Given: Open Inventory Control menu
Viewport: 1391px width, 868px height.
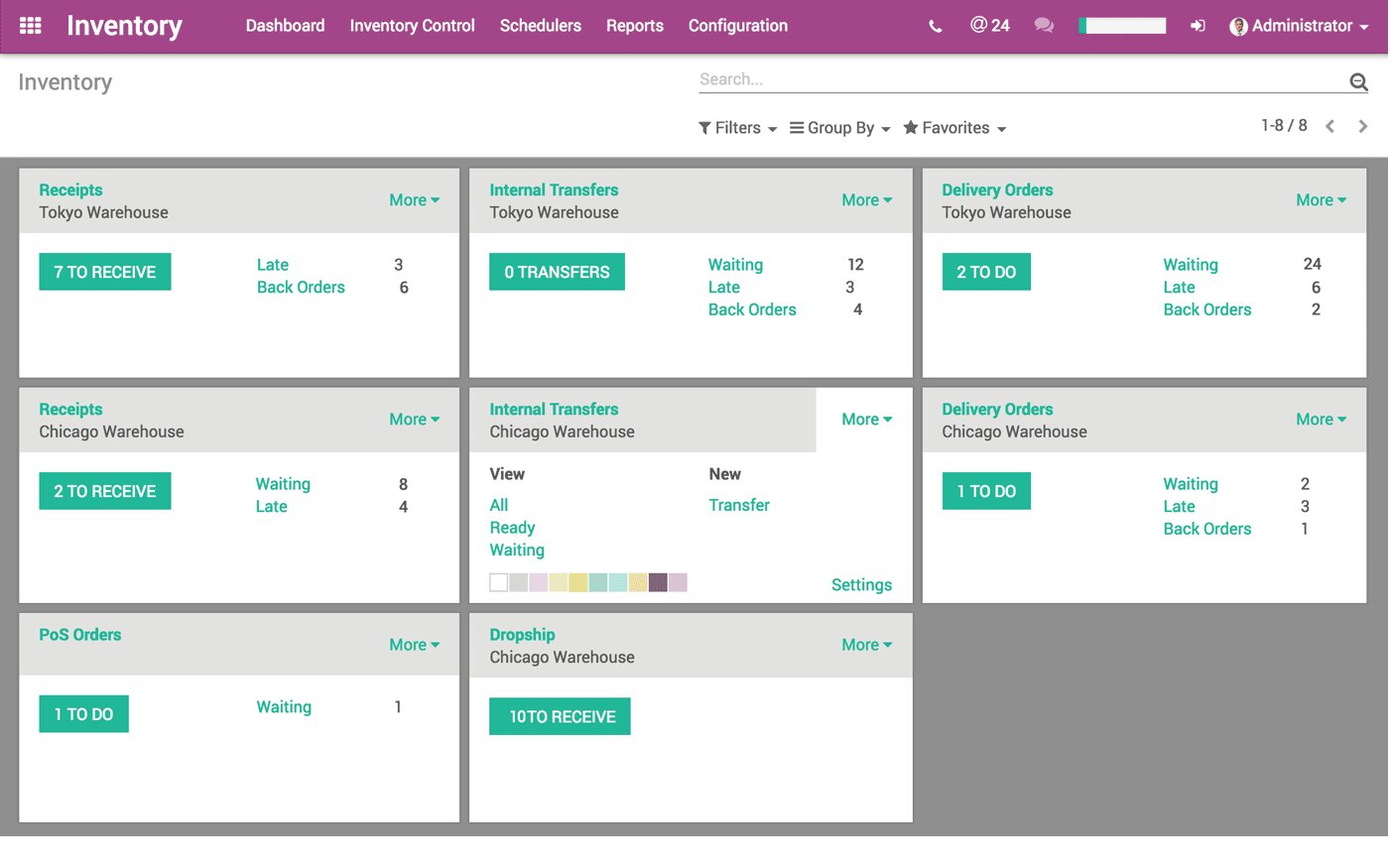Looking at the screenshot, I should (x=412, y=26).
